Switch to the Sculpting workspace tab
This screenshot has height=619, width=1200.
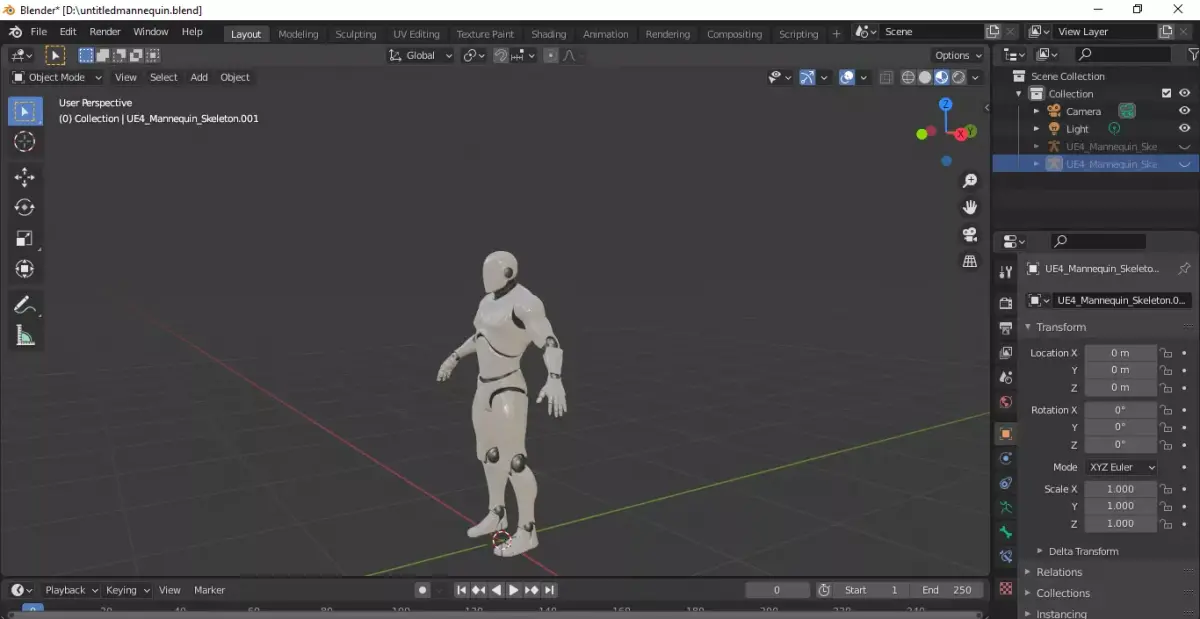[x=356, y=34]
